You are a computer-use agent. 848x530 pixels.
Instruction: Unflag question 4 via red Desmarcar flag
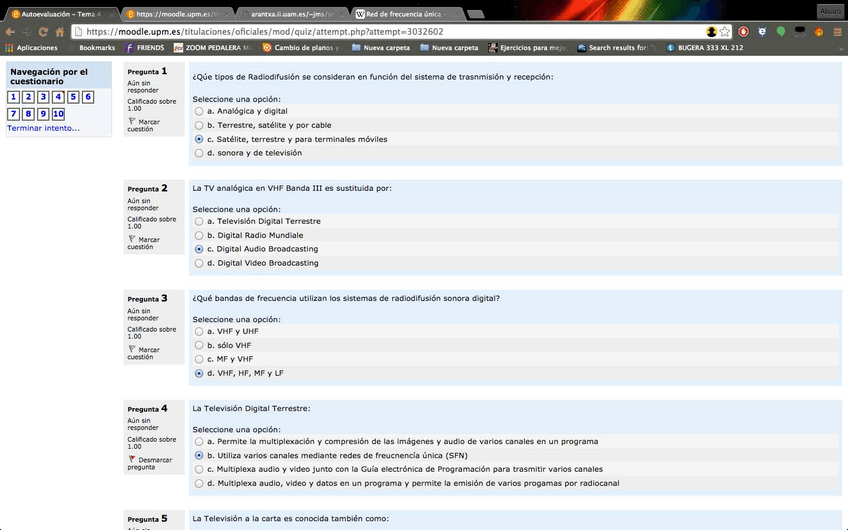(x=131, y=458)
